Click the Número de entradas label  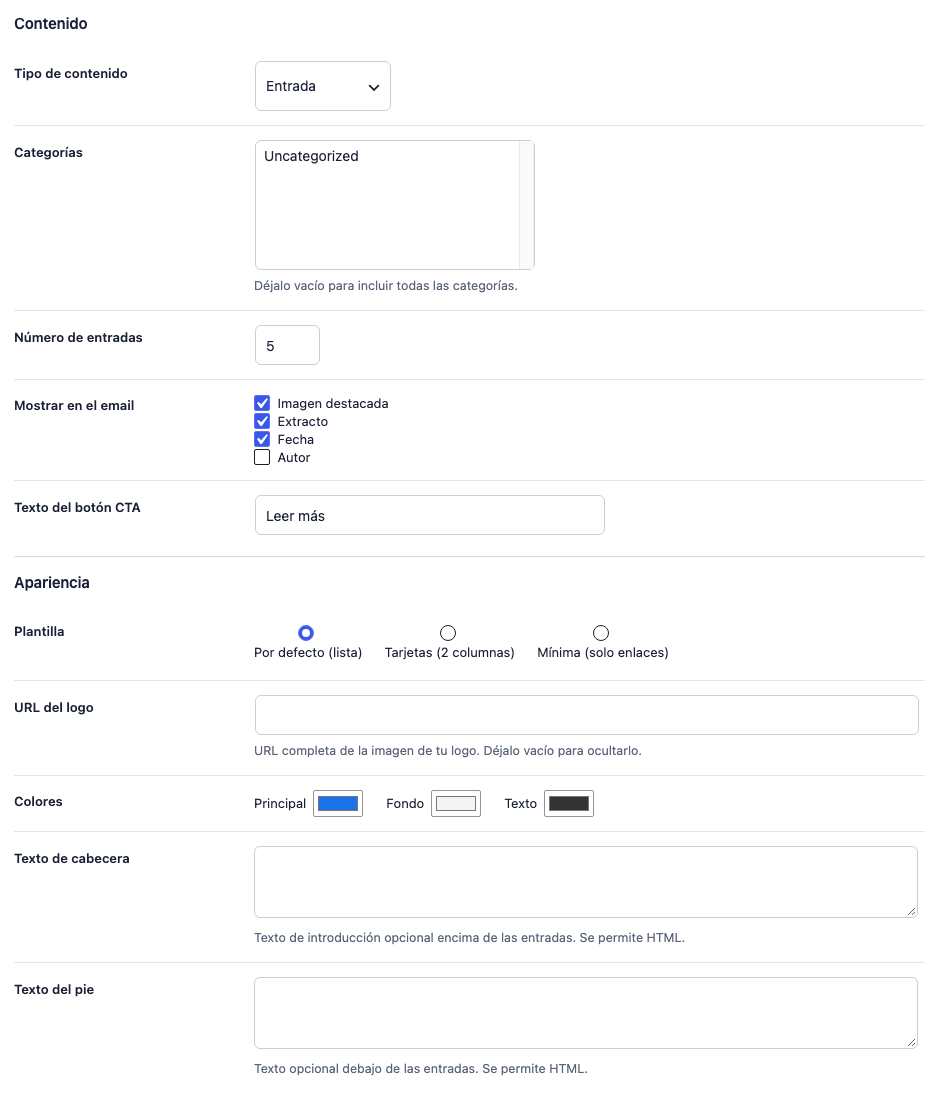79,337
